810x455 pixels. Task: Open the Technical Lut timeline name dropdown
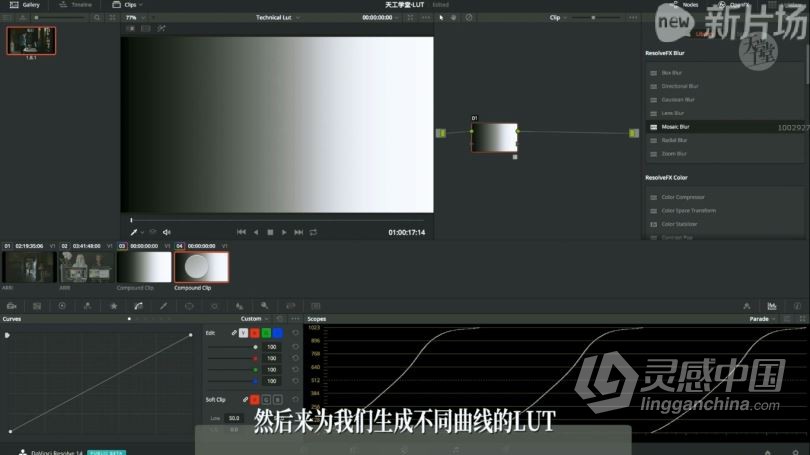(277, 18)
